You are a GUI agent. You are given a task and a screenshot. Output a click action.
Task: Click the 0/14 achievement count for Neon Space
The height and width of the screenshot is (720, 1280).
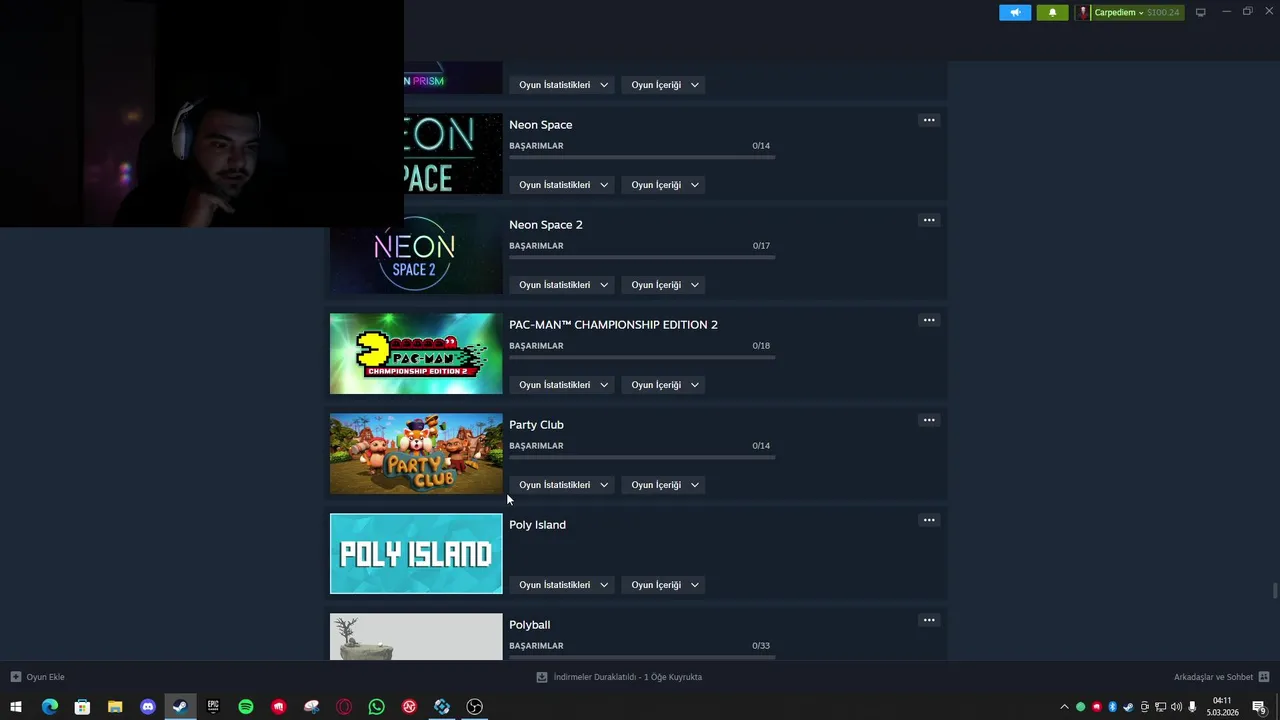point(761,146)
